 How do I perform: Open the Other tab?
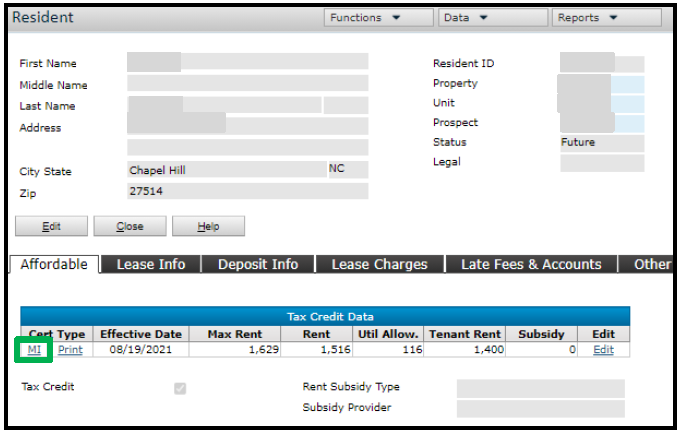coord(651,264)
